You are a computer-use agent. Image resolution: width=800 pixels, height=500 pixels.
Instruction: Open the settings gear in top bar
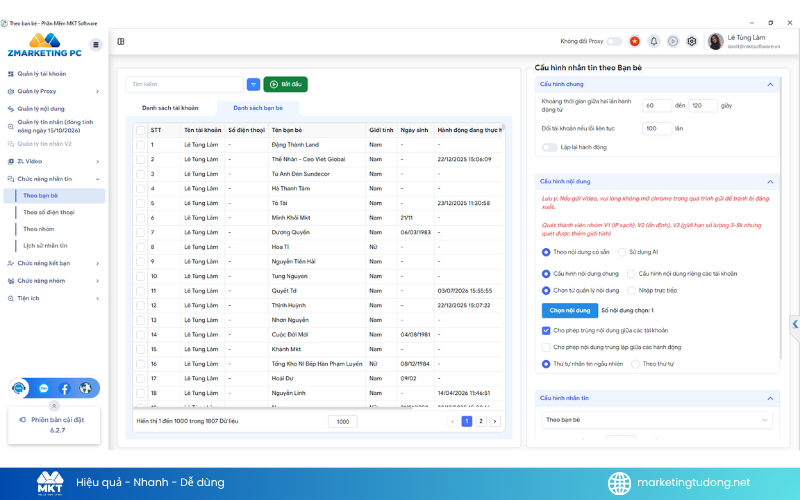692,41
